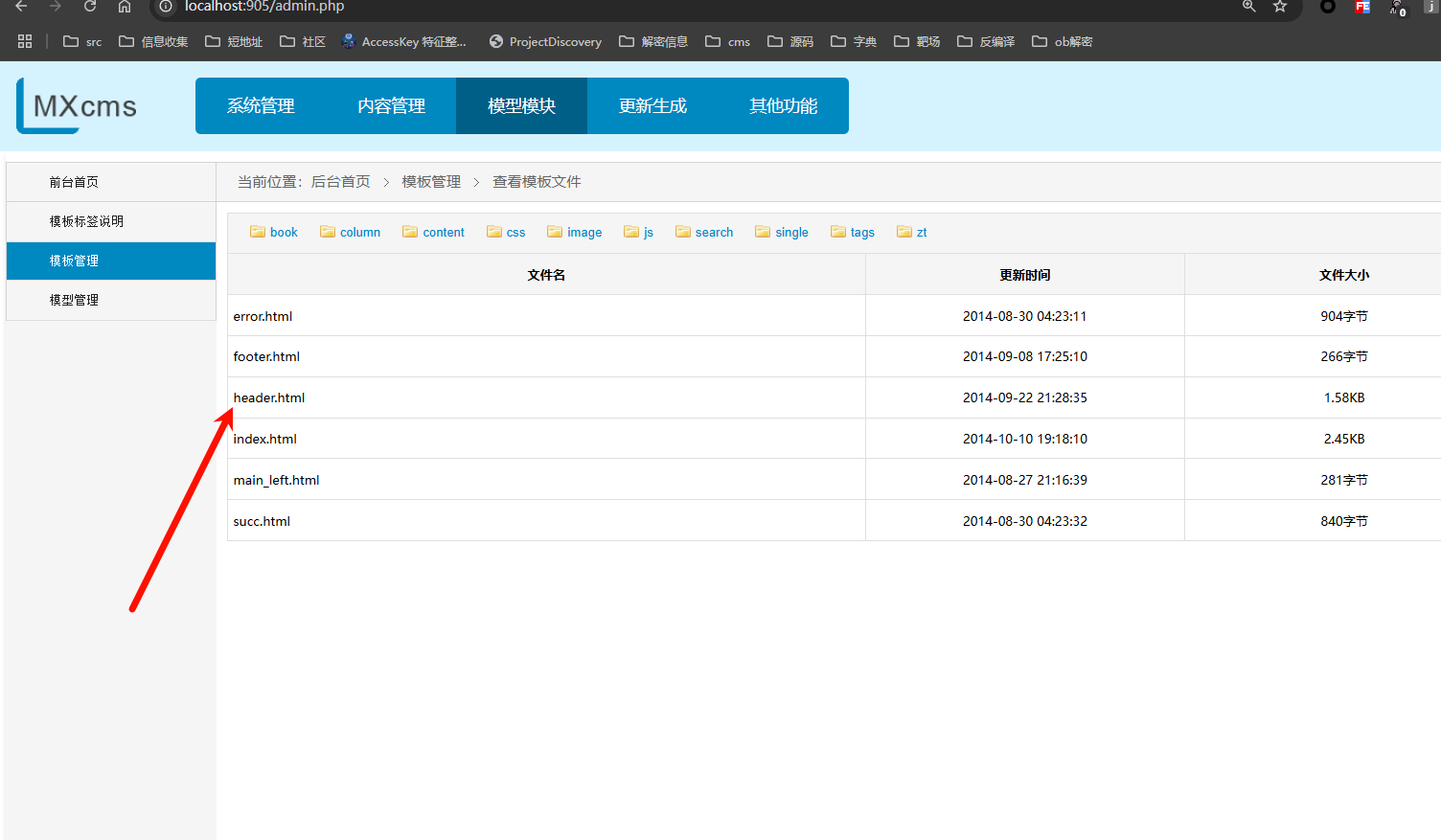Click 模板管理 breadcrumb link

[x=431, y=182]
